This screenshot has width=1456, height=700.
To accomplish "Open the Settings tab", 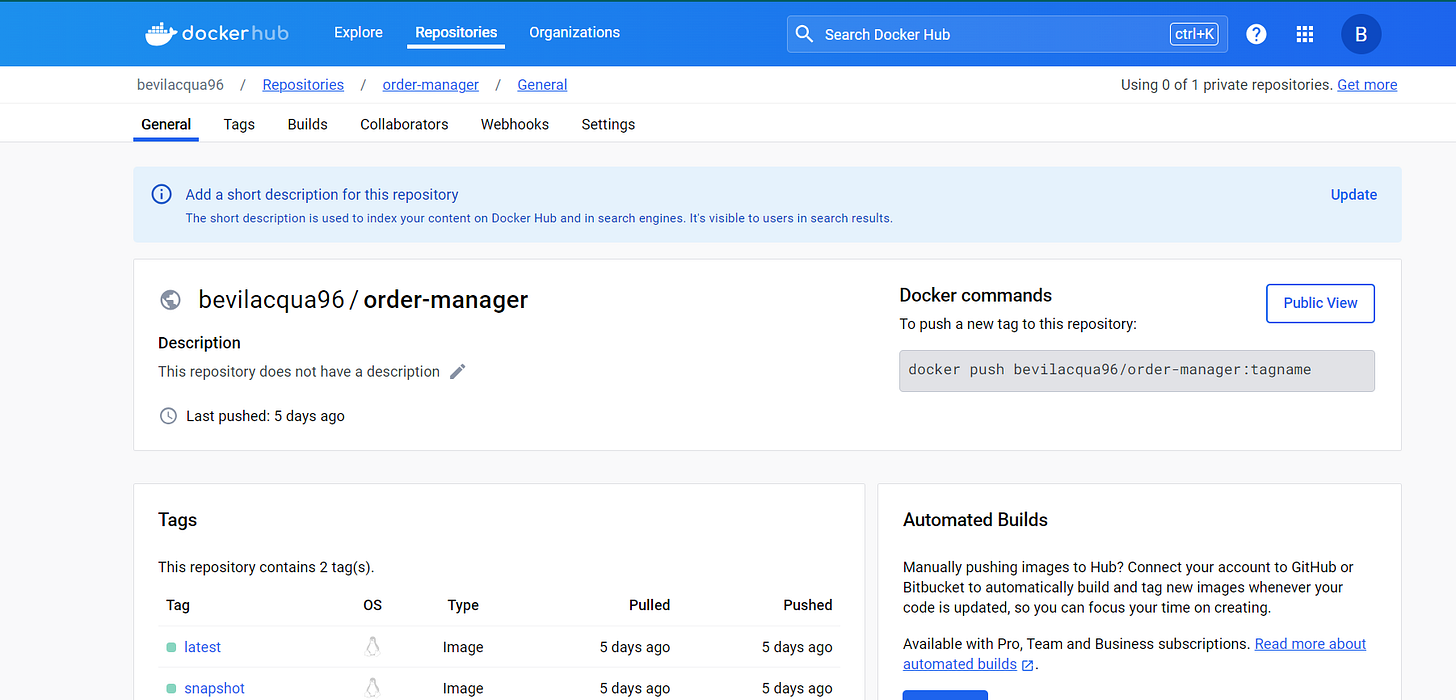I will click(x=608, y=124).
